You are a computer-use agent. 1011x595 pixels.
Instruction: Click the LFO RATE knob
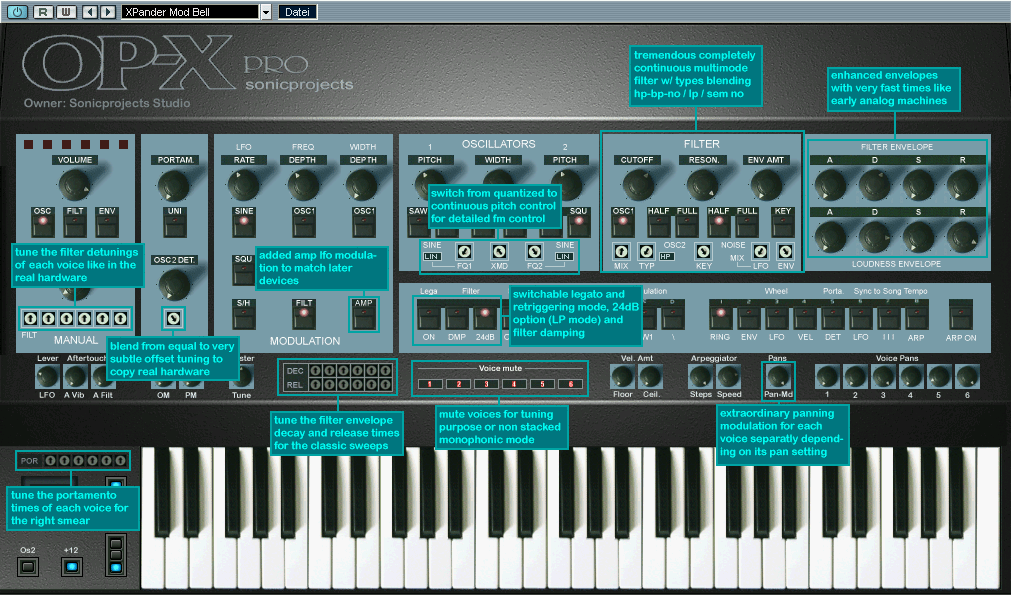[243, 186]
